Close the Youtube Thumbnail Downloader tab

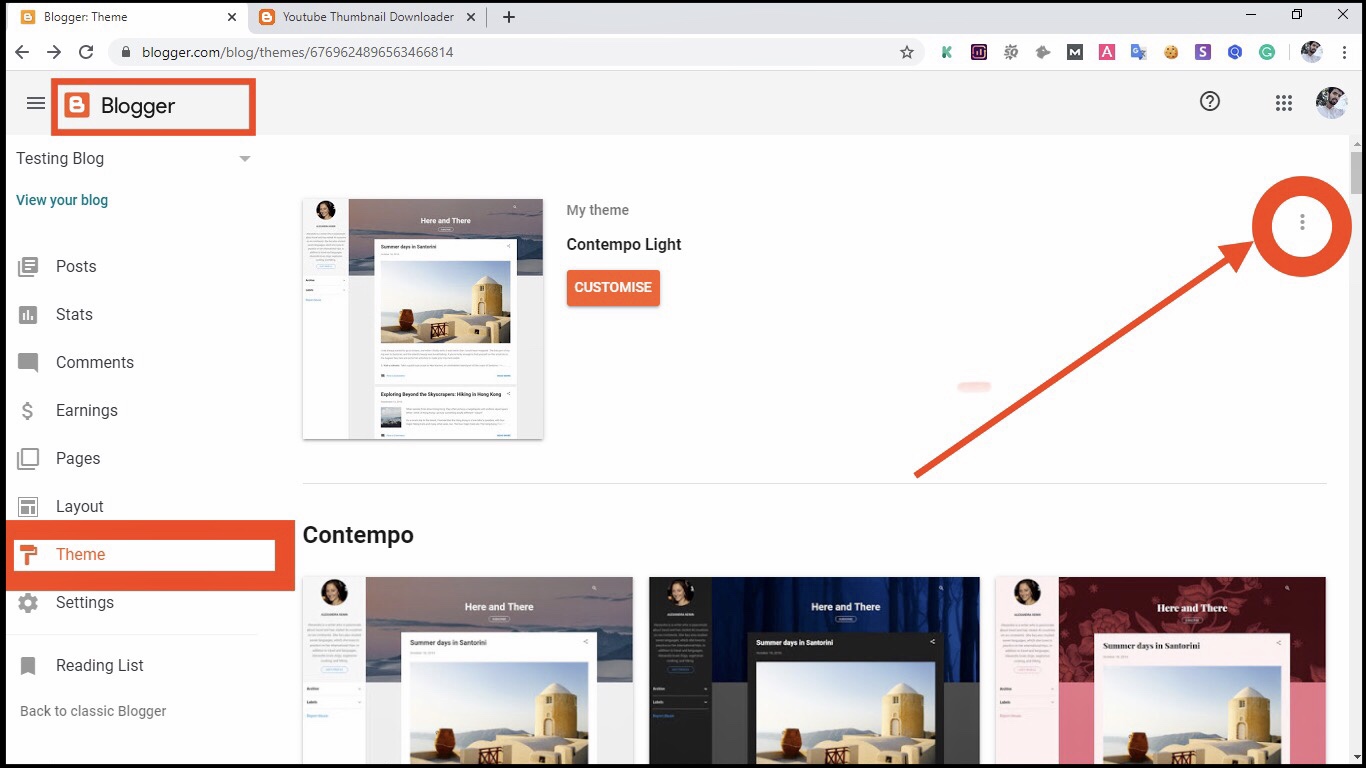(470, 17)
